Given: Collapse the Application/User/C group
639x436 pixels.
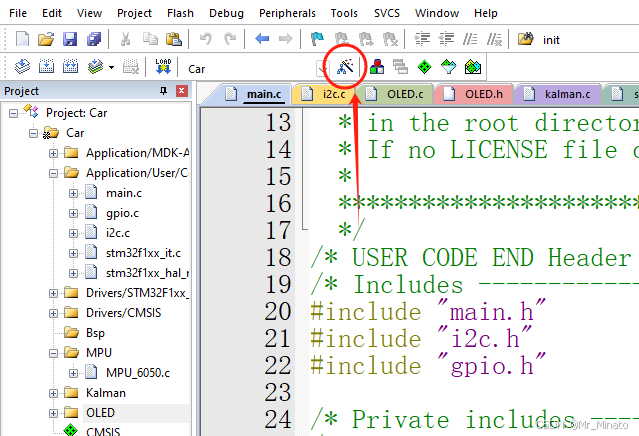Looking at the screenshot, I should pyautogui.click(x=53, y=173).
